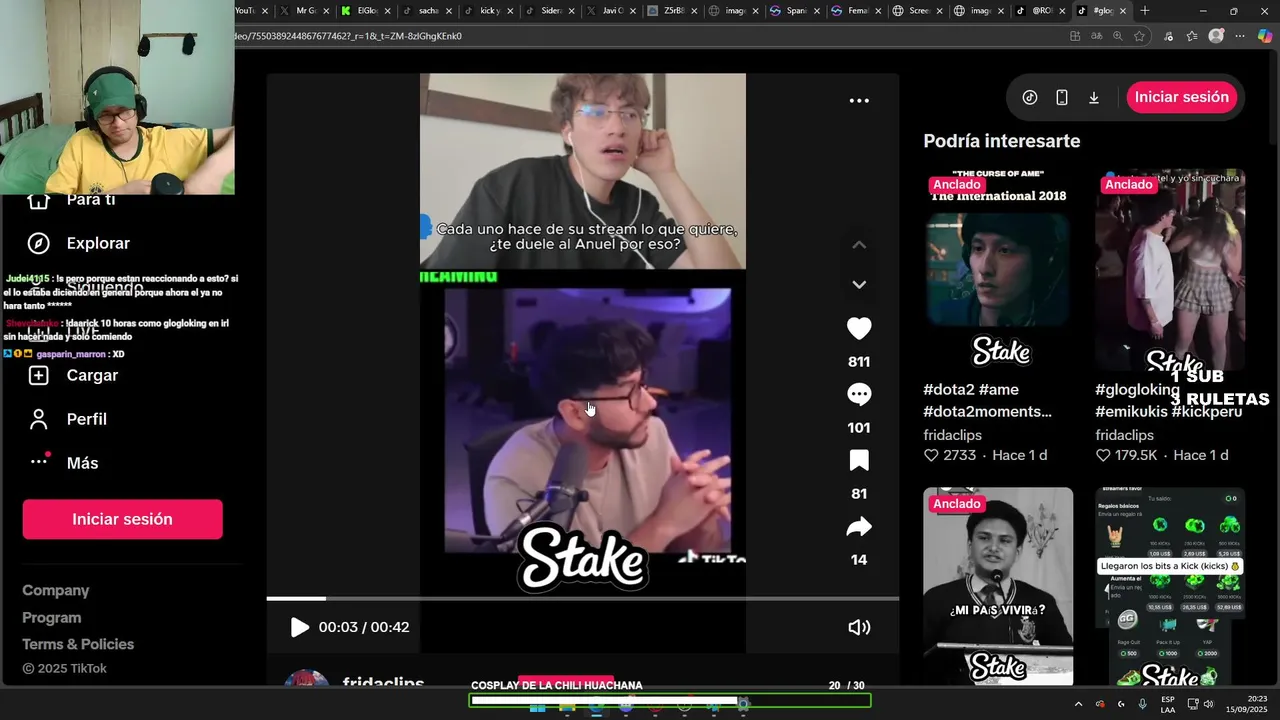This screenshot has width=1280, height=720.
Task: Open the #glogloking recommended video thumbnail
Action: [x=1170, y=270]
